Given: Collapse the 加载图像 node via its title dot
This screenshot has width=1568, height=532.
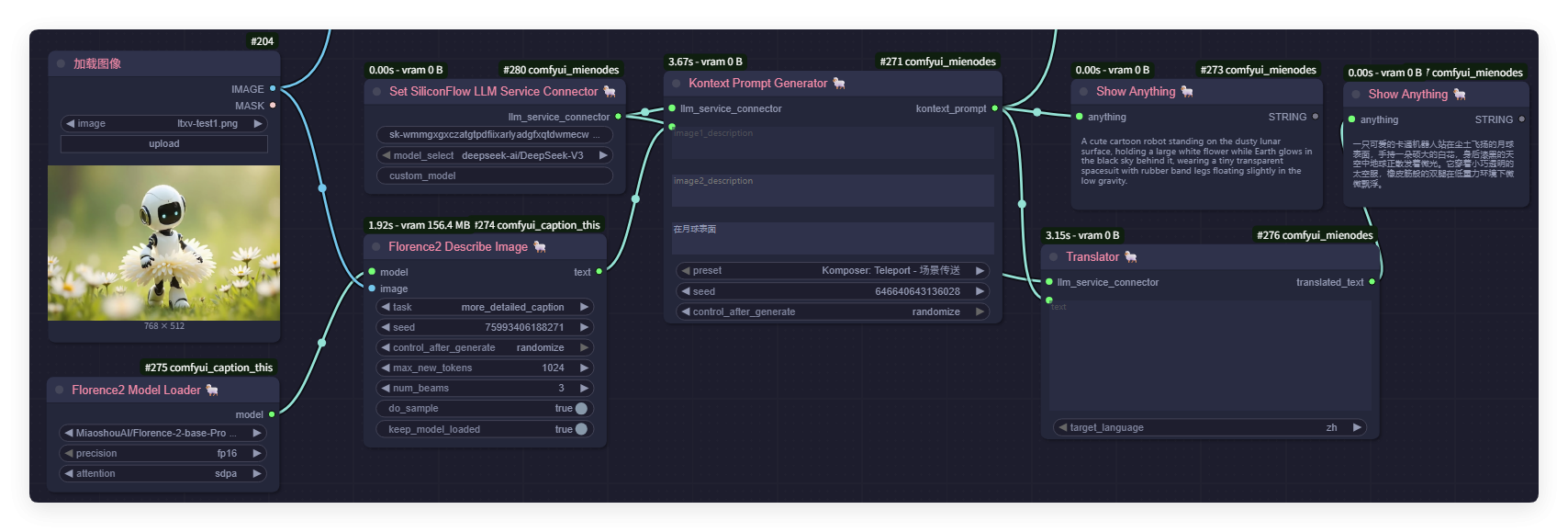Looking at the screenshot, I should (x=61, y=64).
